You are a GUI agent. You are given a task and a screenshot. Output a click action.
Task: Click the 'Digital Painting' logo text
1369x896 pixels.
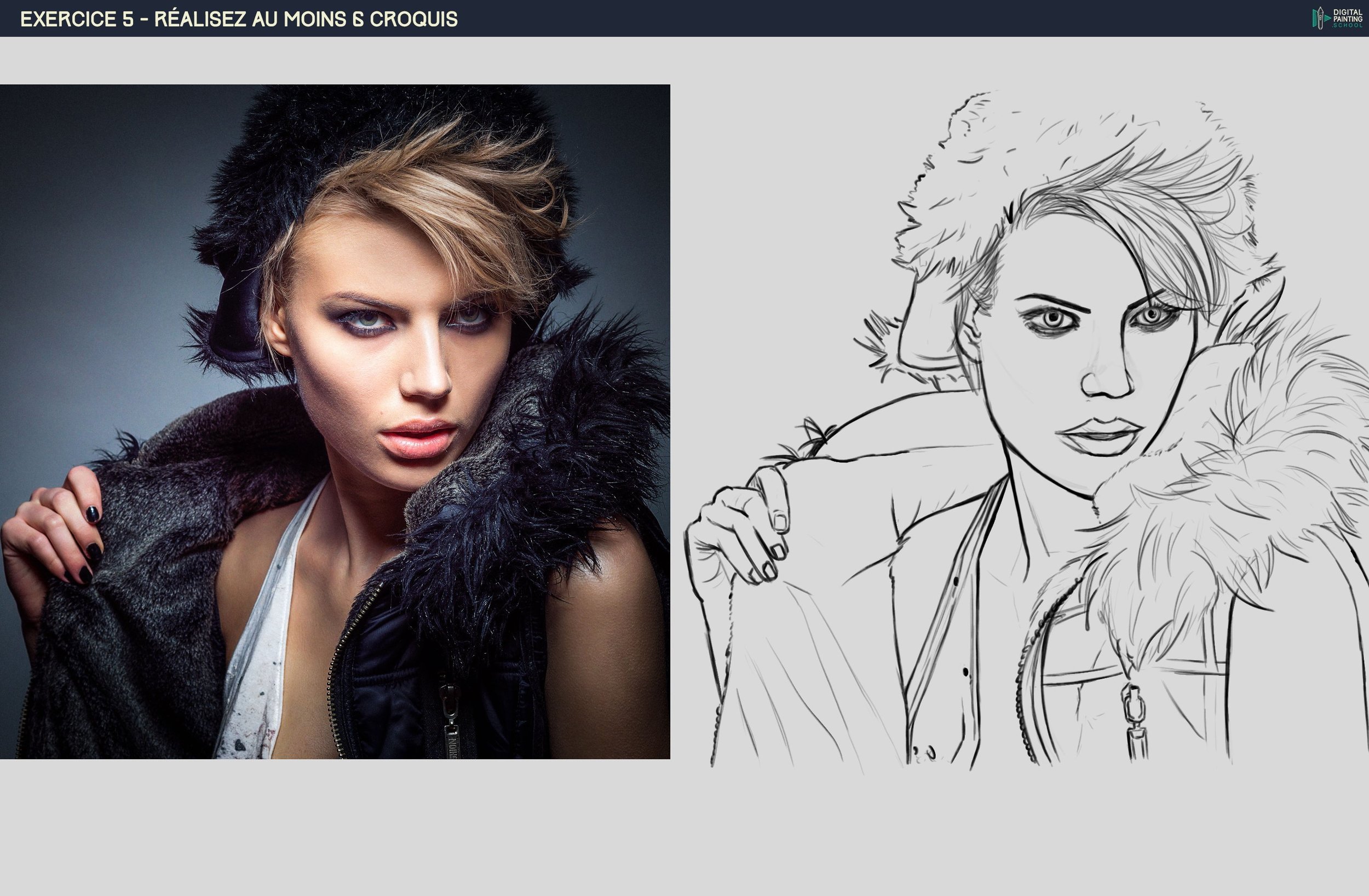[1347, 15]
